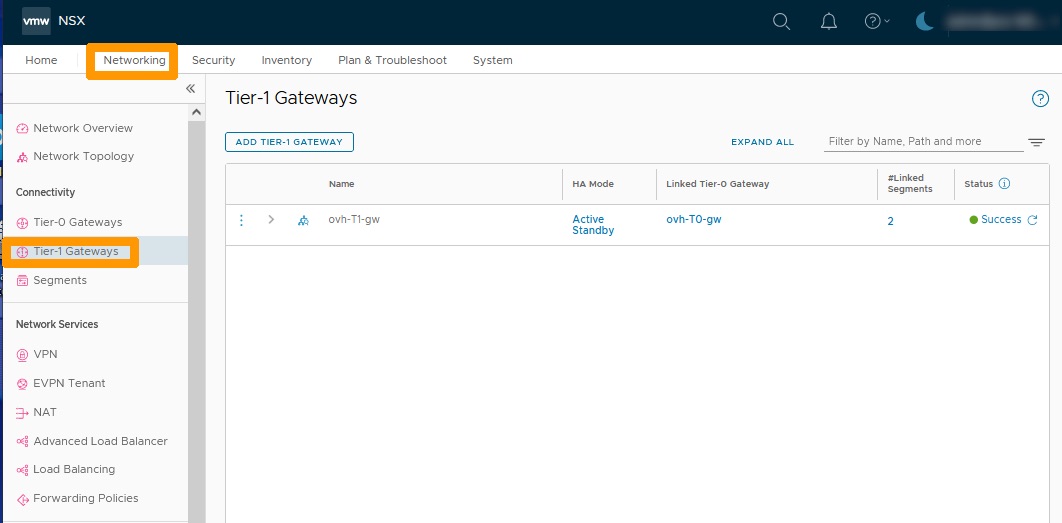The height and width of the screenshot is (523, 1062).
Task: Open Network Overview label
Action: (x=83, y=128)
